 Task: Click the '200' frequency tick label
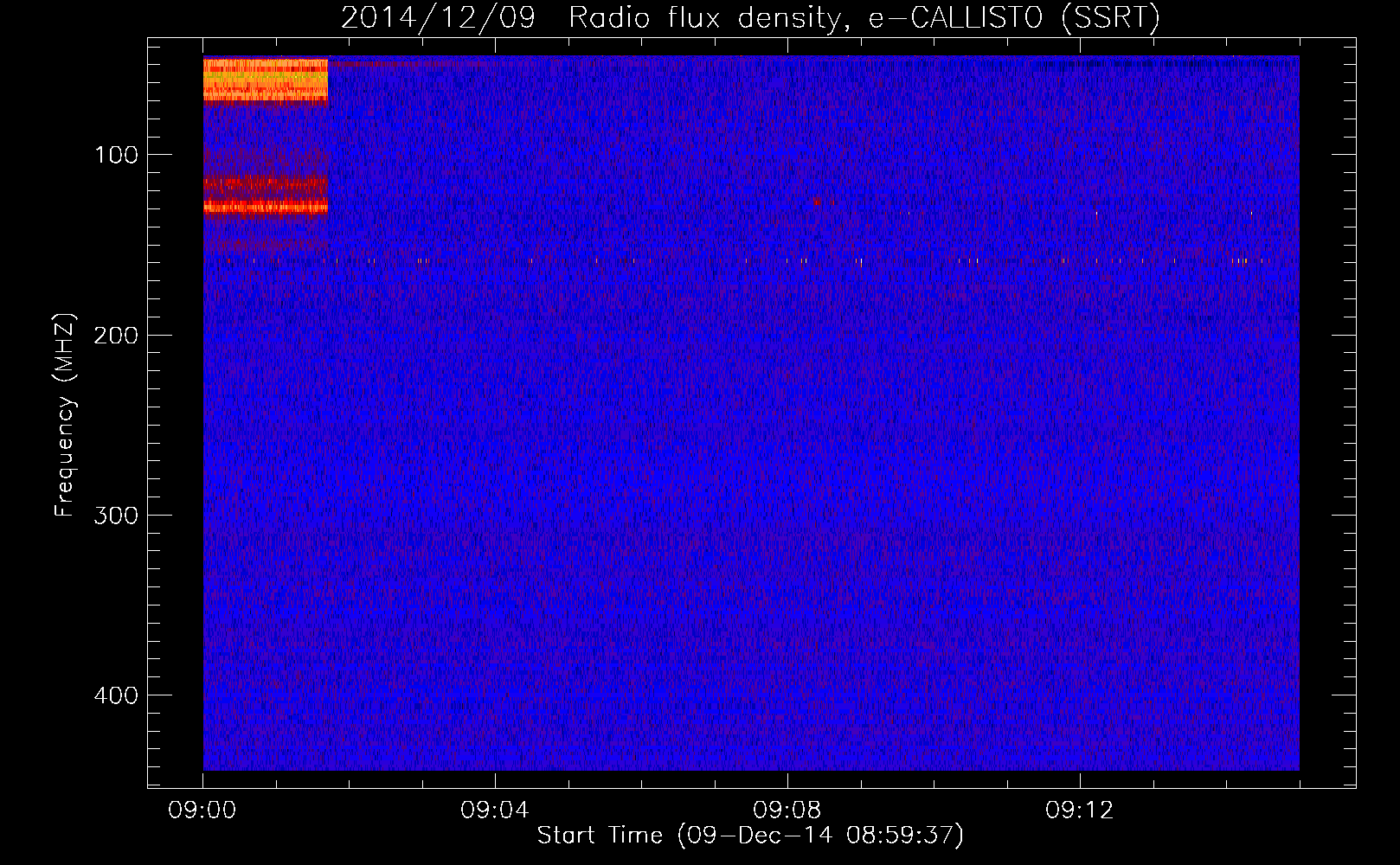click(116, 336)
